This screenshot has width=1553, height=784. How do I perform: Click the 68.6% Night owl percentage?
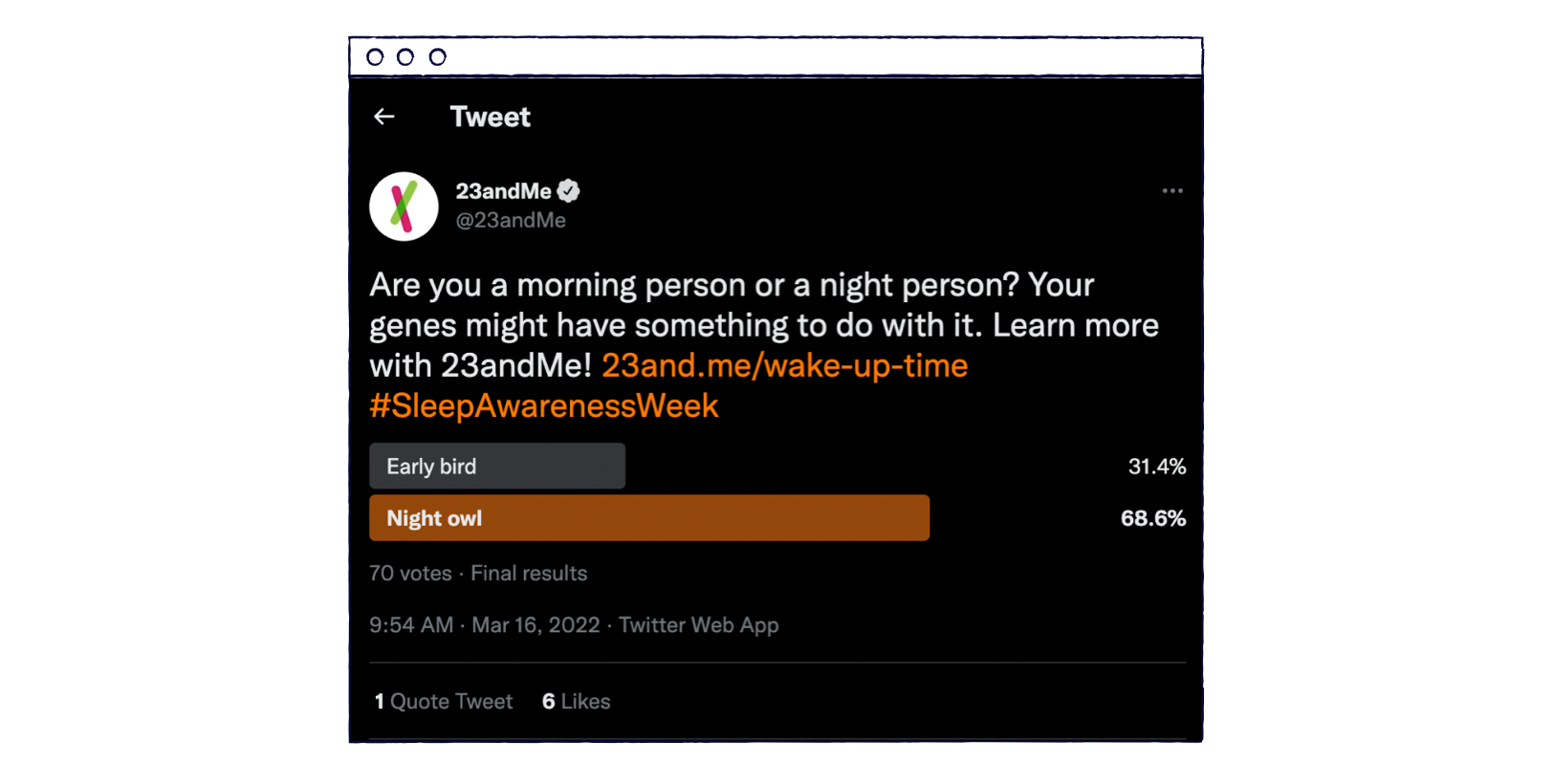coord(1152,518)
